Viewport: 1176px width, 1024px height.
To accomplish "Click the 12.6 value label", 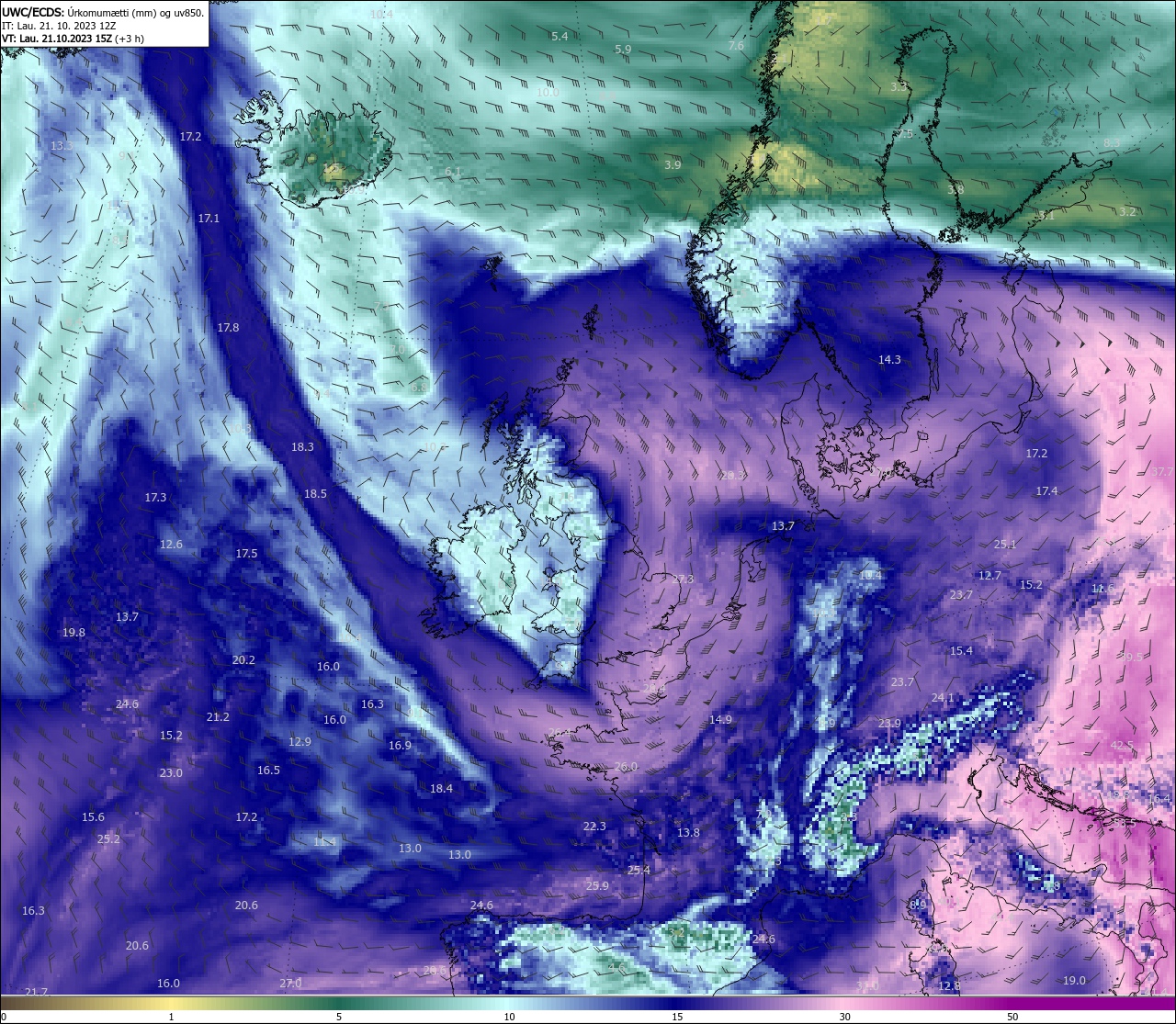I will click(171, 545).
